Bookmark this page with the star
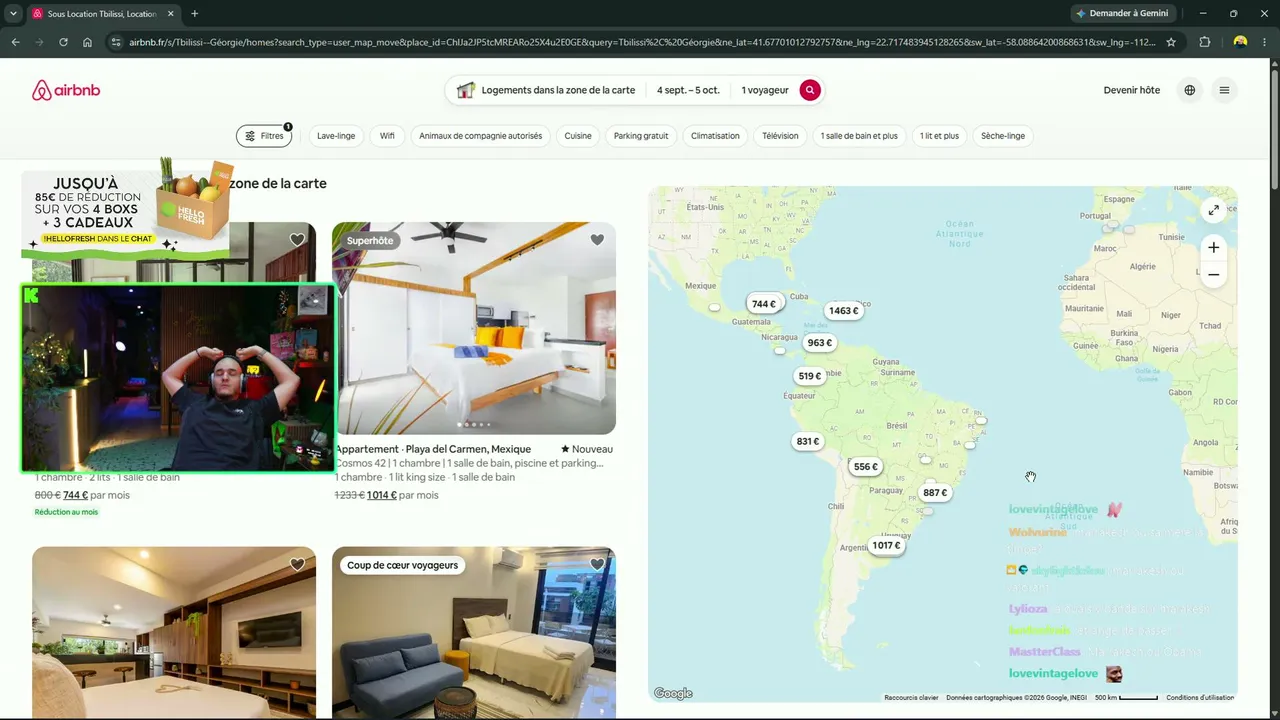1280x720 pixels. coord(1171,42)
